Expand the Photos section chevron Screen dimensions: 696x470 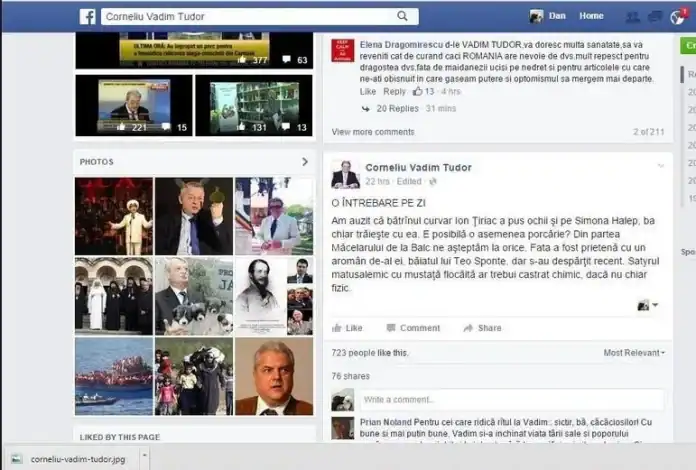click(x=305, y=162)
